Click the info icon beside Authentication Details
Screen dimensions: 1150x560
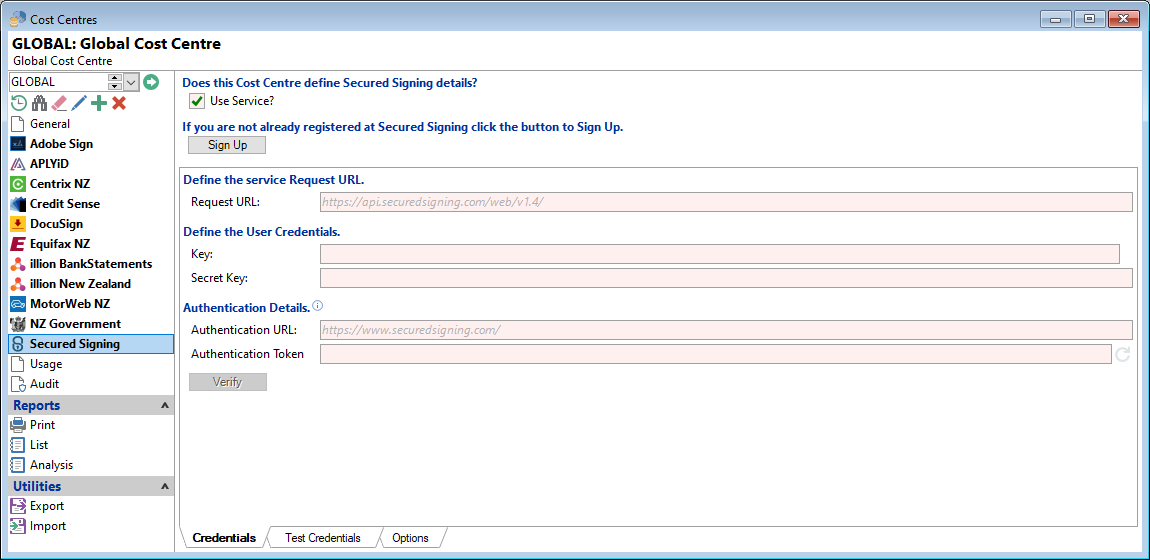click(318, 306)
